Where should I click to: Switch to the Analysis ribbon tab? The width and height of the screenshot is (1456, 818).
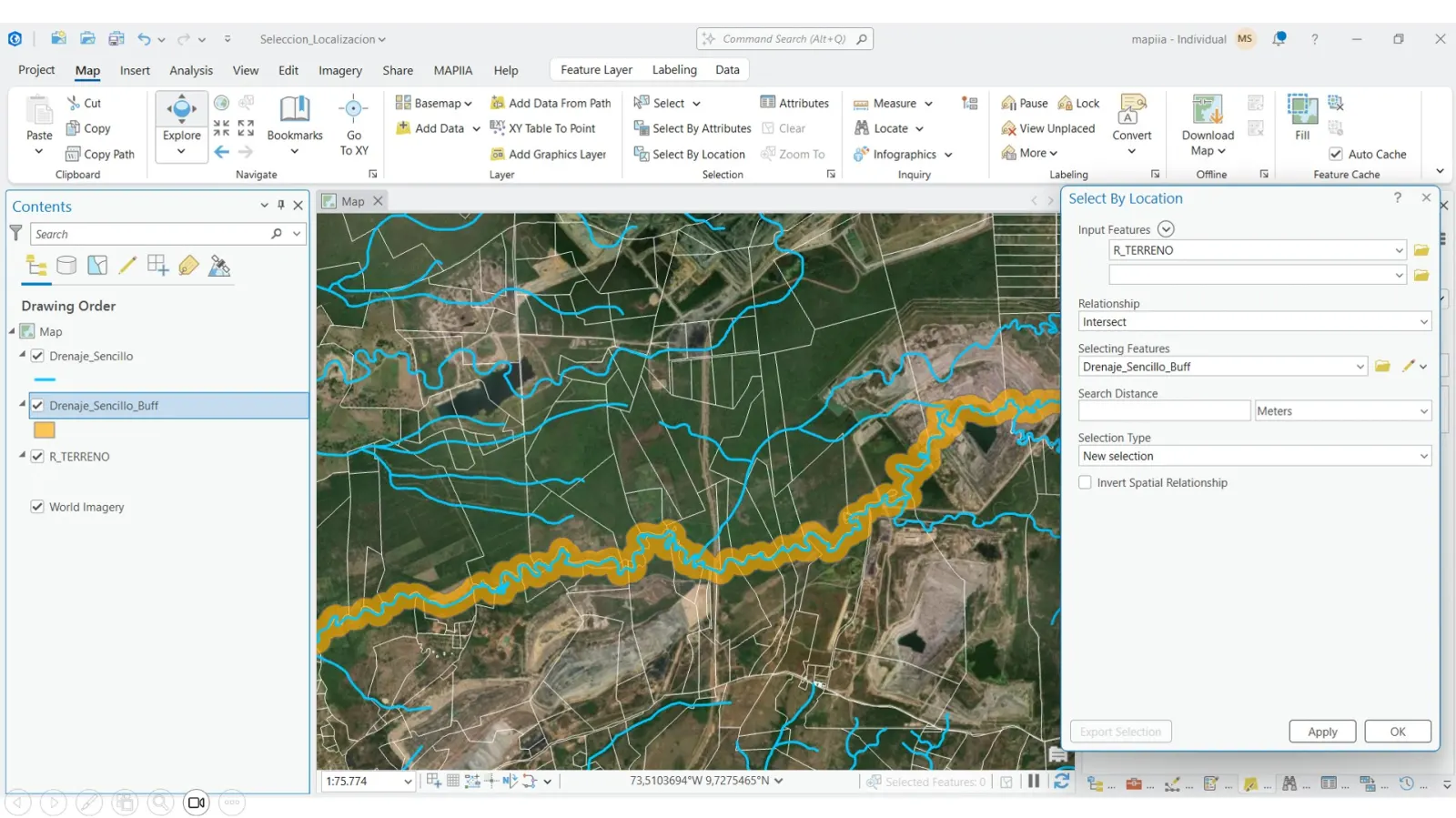pyautogui.click(x=191, y=70)
